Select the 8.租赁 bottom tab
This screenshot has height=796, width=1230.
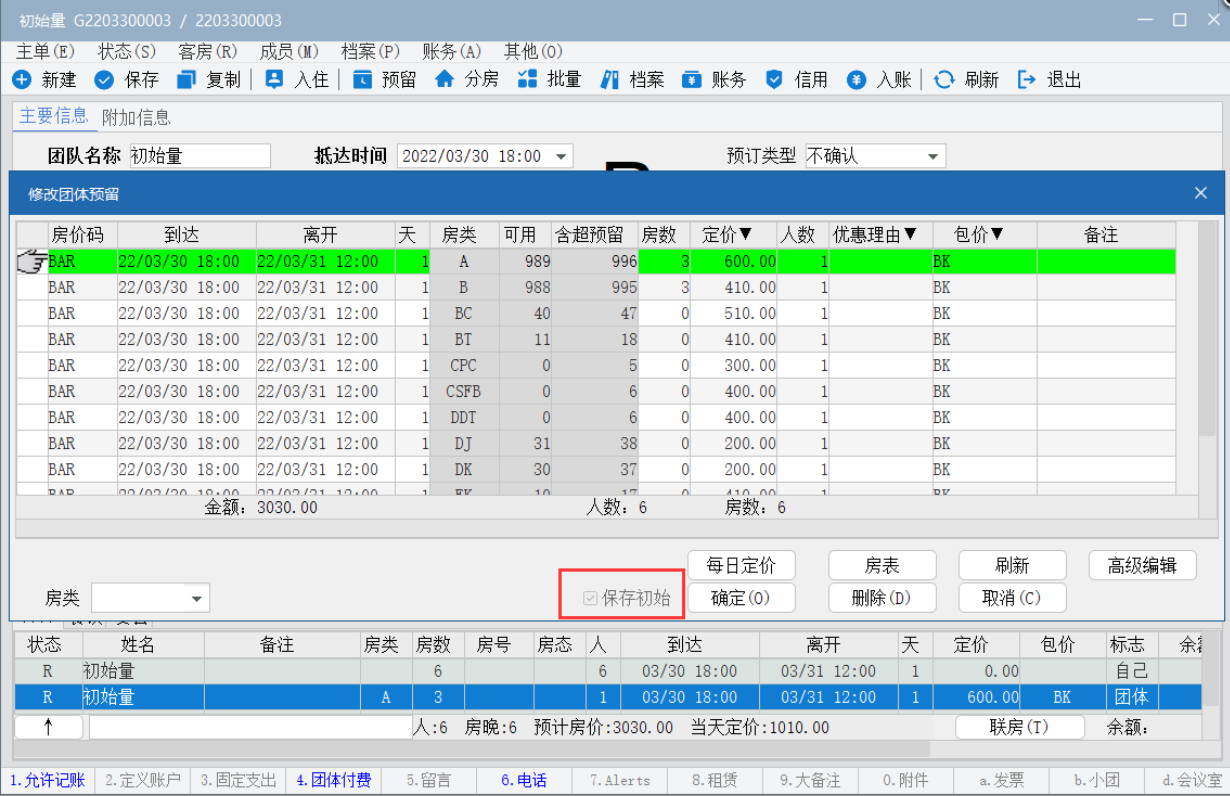715,780
